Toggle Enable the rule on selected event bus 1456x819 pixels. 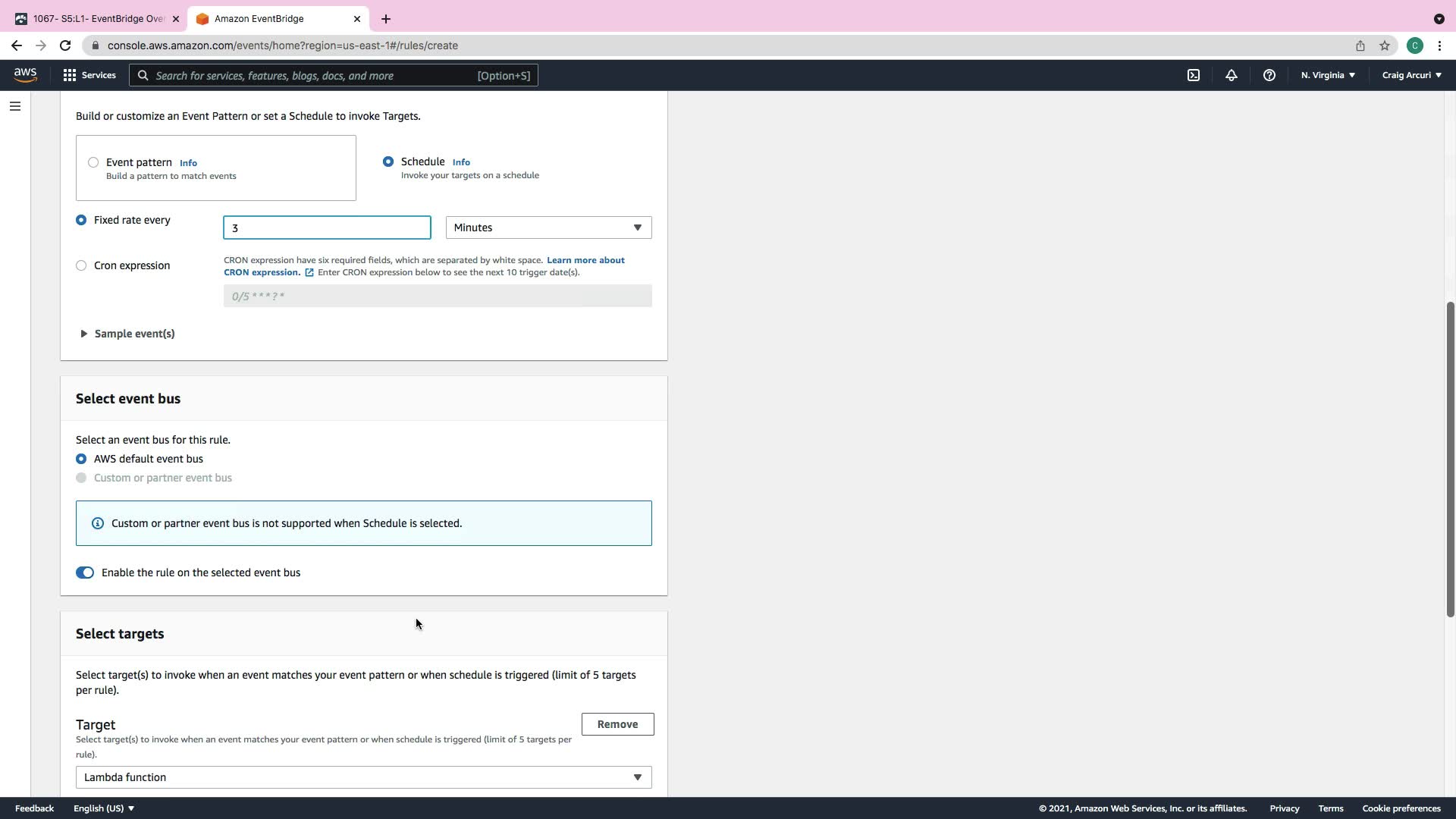click(x=85, y=573)
